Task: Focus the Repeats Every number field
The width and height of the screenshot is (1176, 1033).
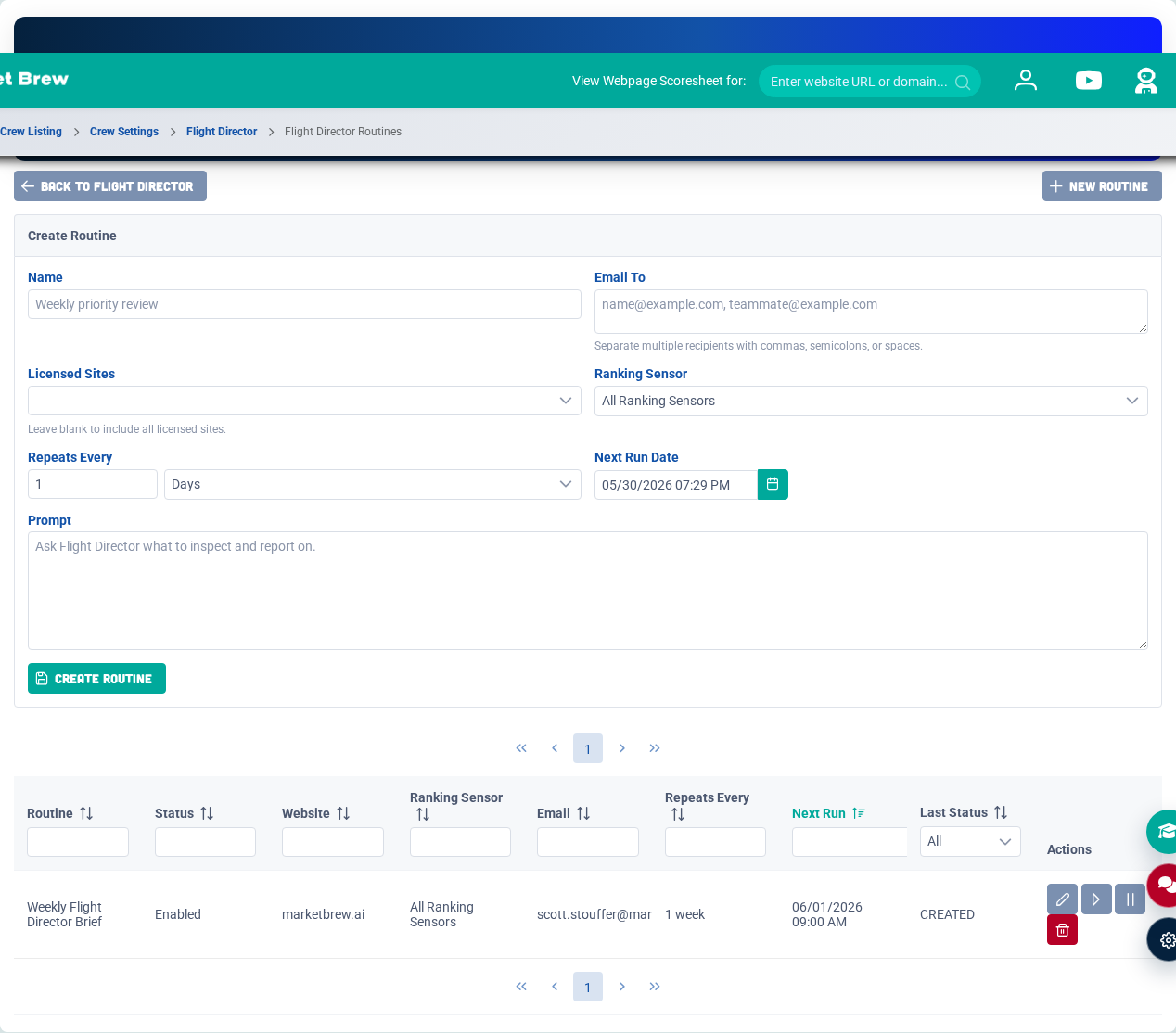Action: tap(93, 484)
